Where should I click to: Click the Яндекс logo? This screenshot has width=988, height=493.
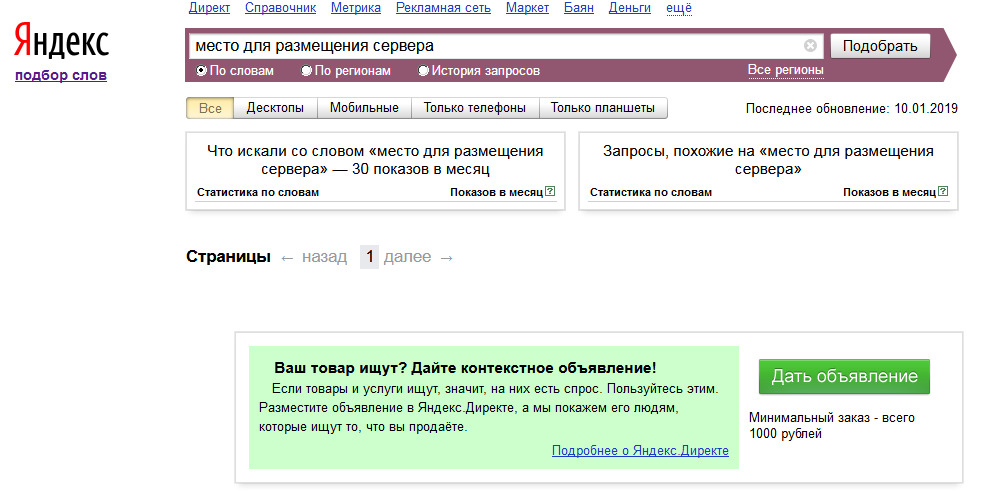click(x=61, y=42)
